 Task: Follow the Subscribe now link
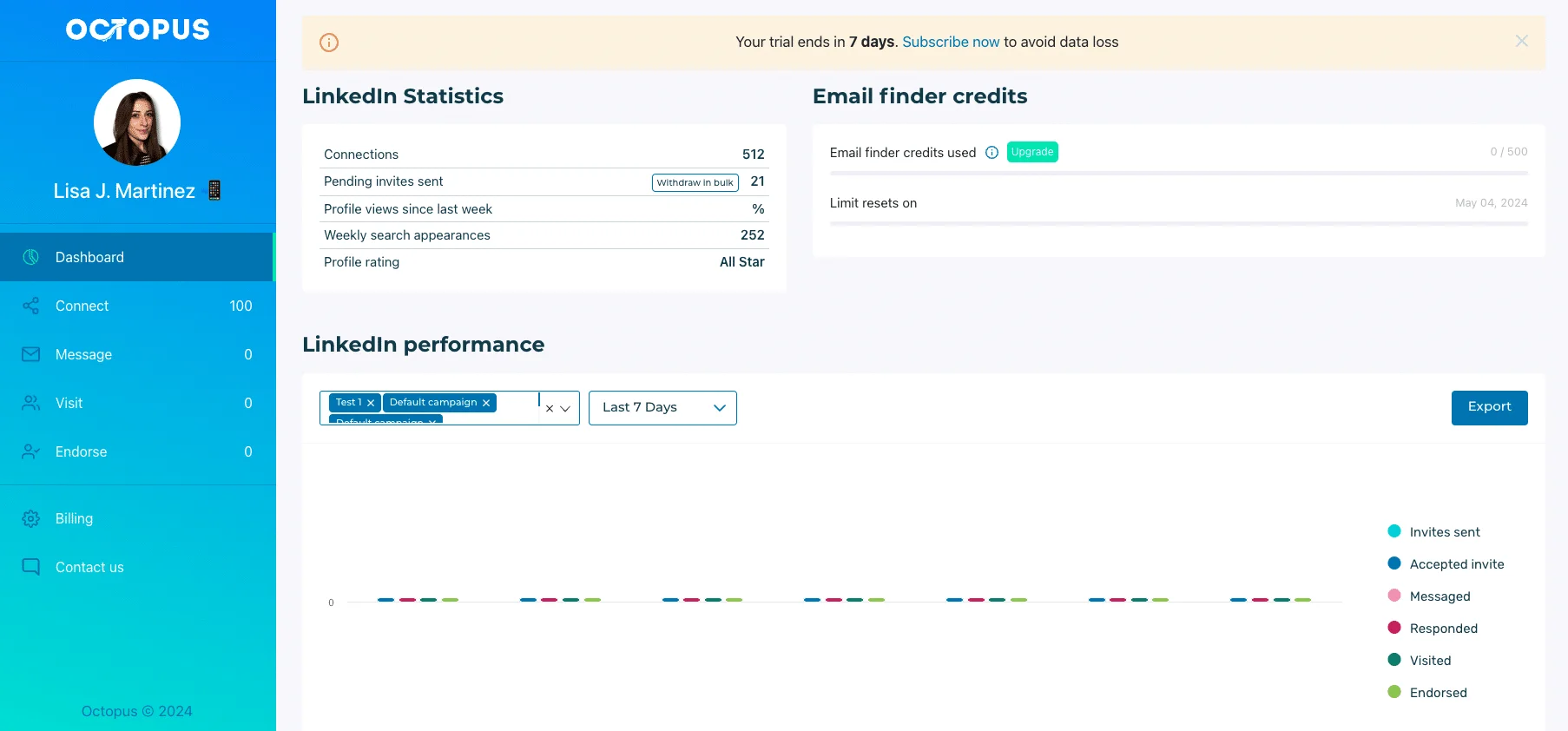[951, 42]
